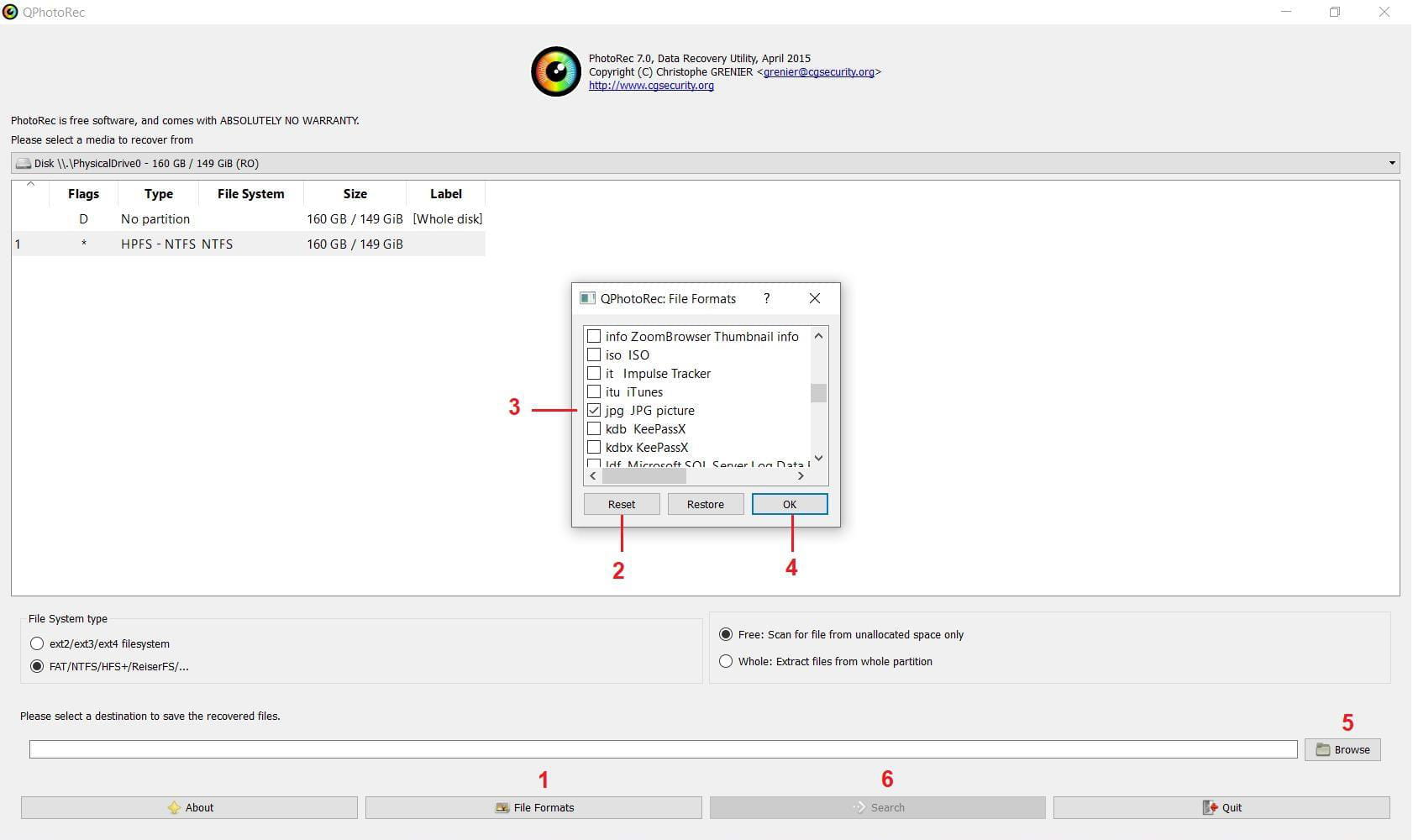Enable the iso ISO file format checkbox
The image size is (1413, 840).
pos(594,354)
